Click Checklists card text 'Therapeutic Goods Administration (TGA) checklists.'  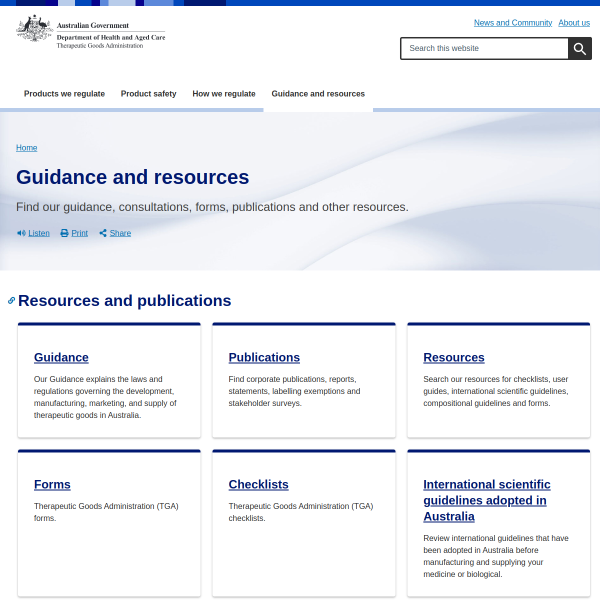[x=301, y=512]
